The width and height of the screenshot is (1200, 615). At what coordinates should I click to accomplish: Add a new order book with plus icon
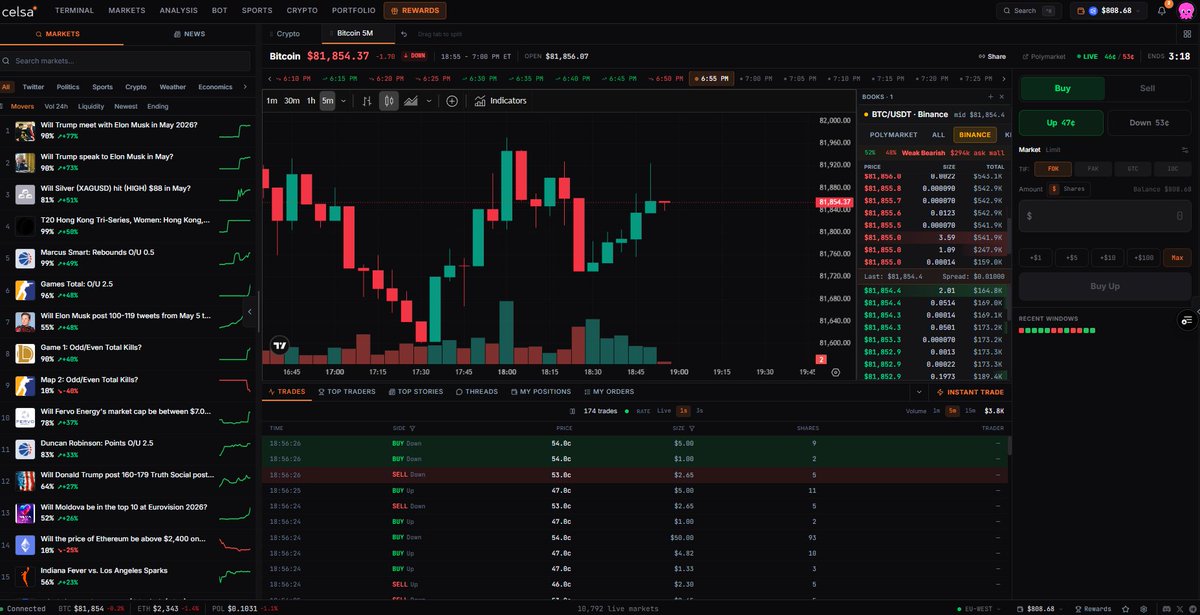[x=989, y=97]
